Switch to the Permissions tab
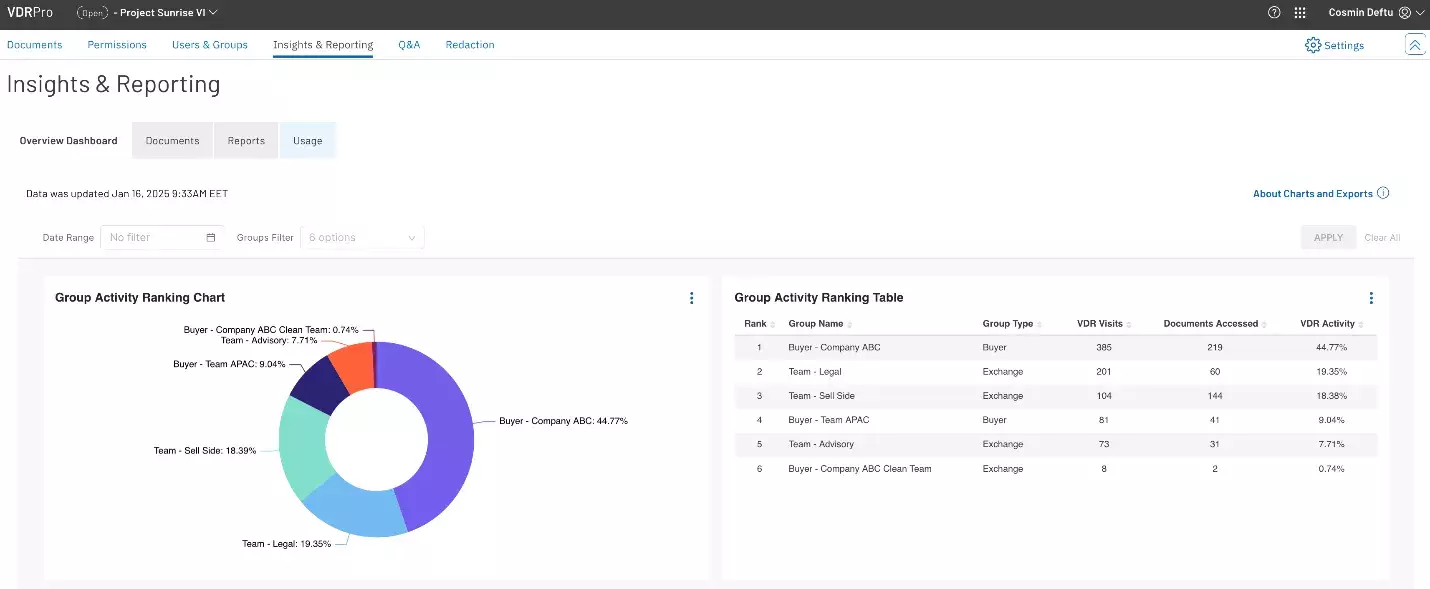 point(117,45)
